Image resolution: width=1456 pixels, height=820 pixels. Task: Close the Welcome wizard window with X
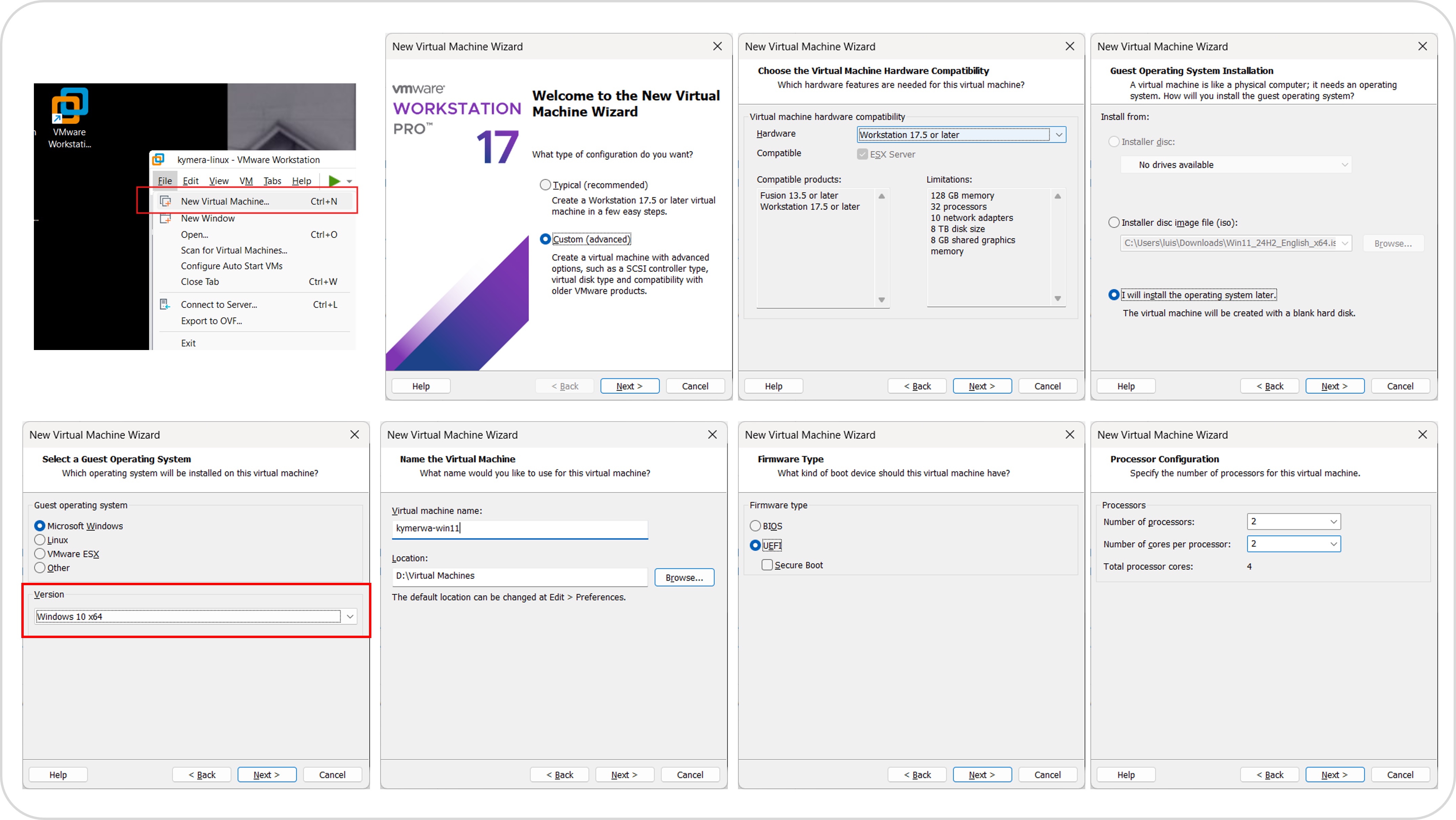coord(717,46)
